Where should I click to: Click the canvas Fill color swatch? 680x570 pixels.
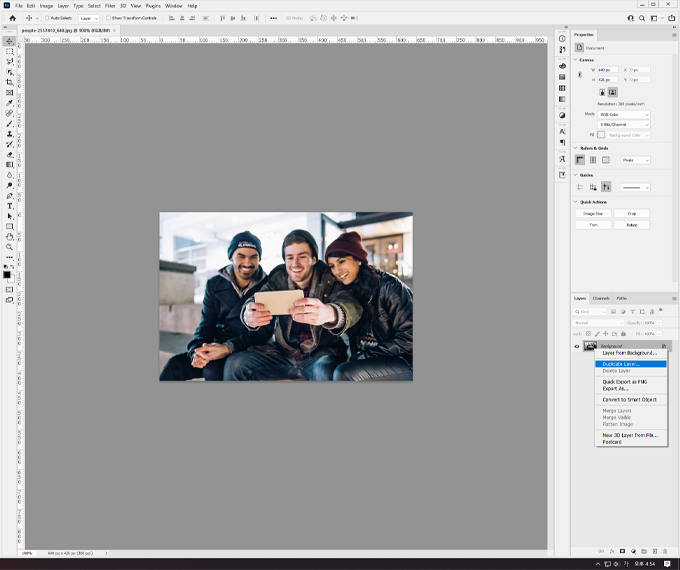pyautogui.click(x=601, y=135)
